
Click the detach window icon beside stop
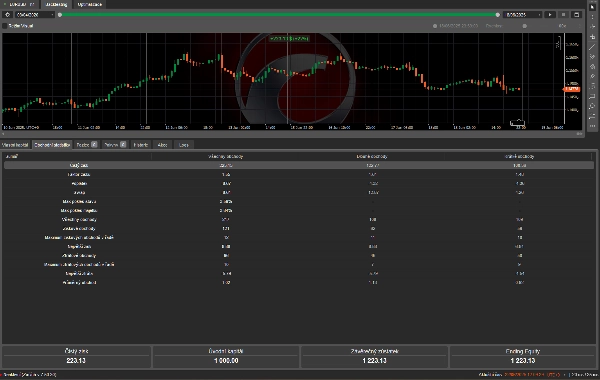coord(576,15)
